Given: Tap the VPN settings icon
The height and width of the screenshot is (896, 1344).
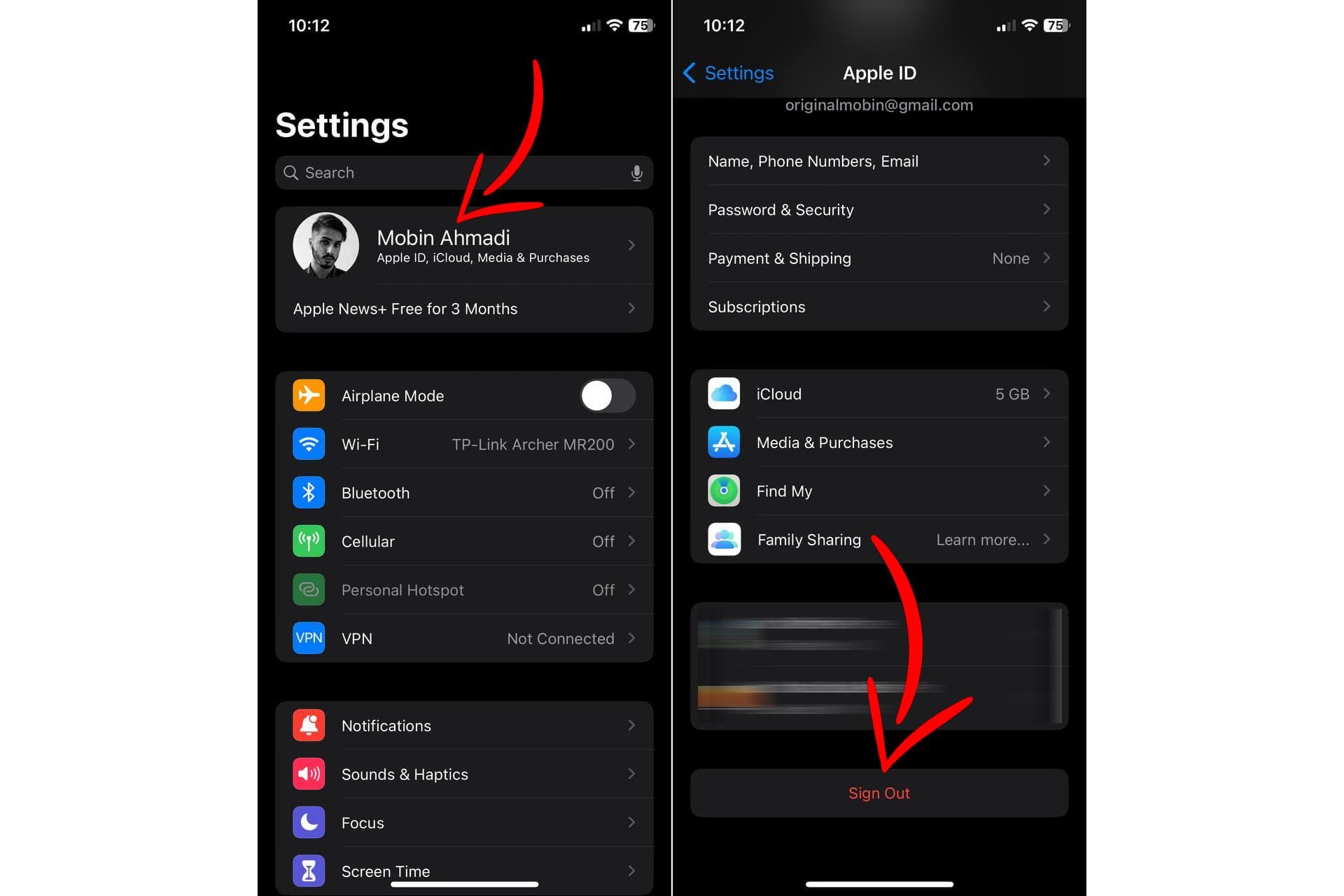Looking at the screenshot, I should (x=310, y=638).
